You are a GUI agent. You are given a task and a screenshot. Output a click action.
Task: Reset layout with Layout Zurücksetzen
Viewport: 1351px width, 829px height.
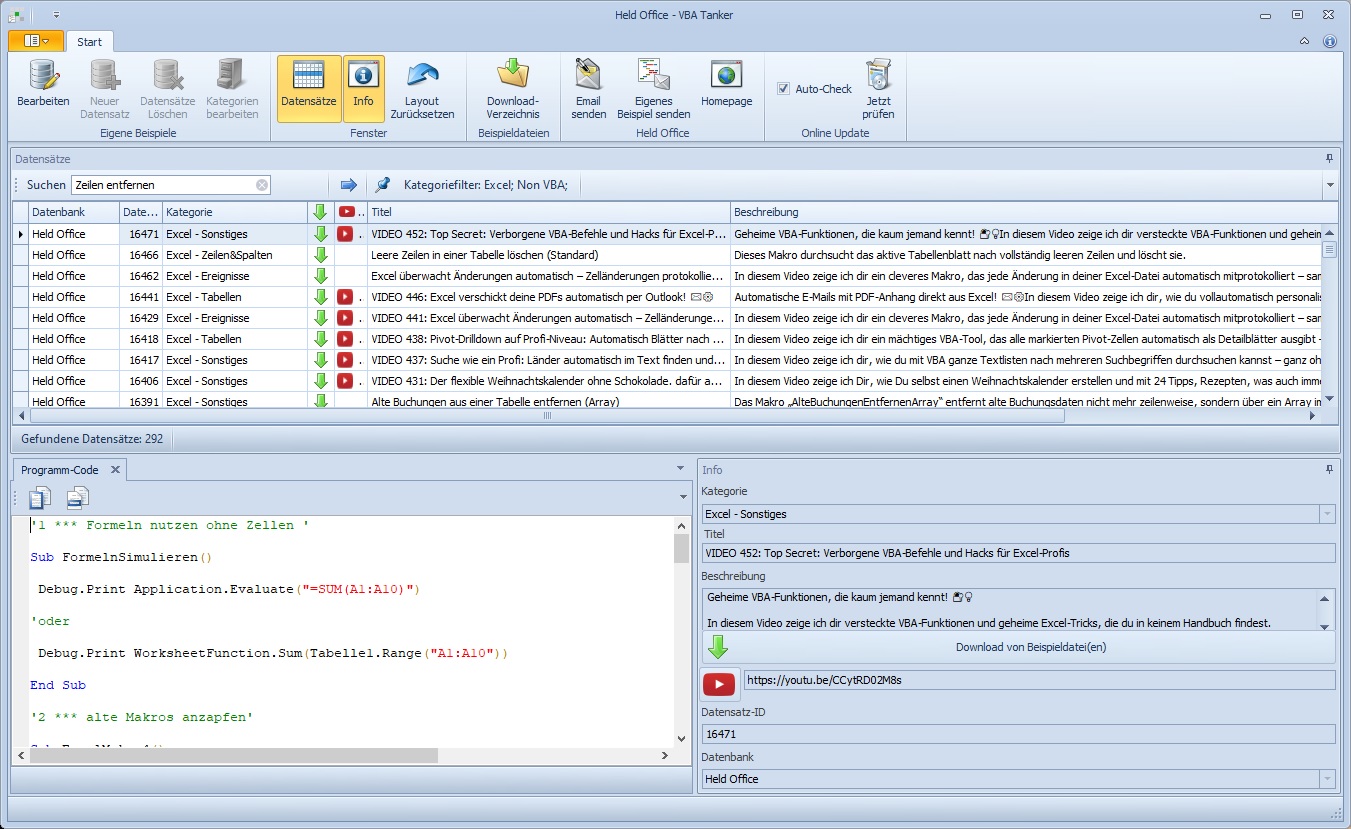point(422,76)
